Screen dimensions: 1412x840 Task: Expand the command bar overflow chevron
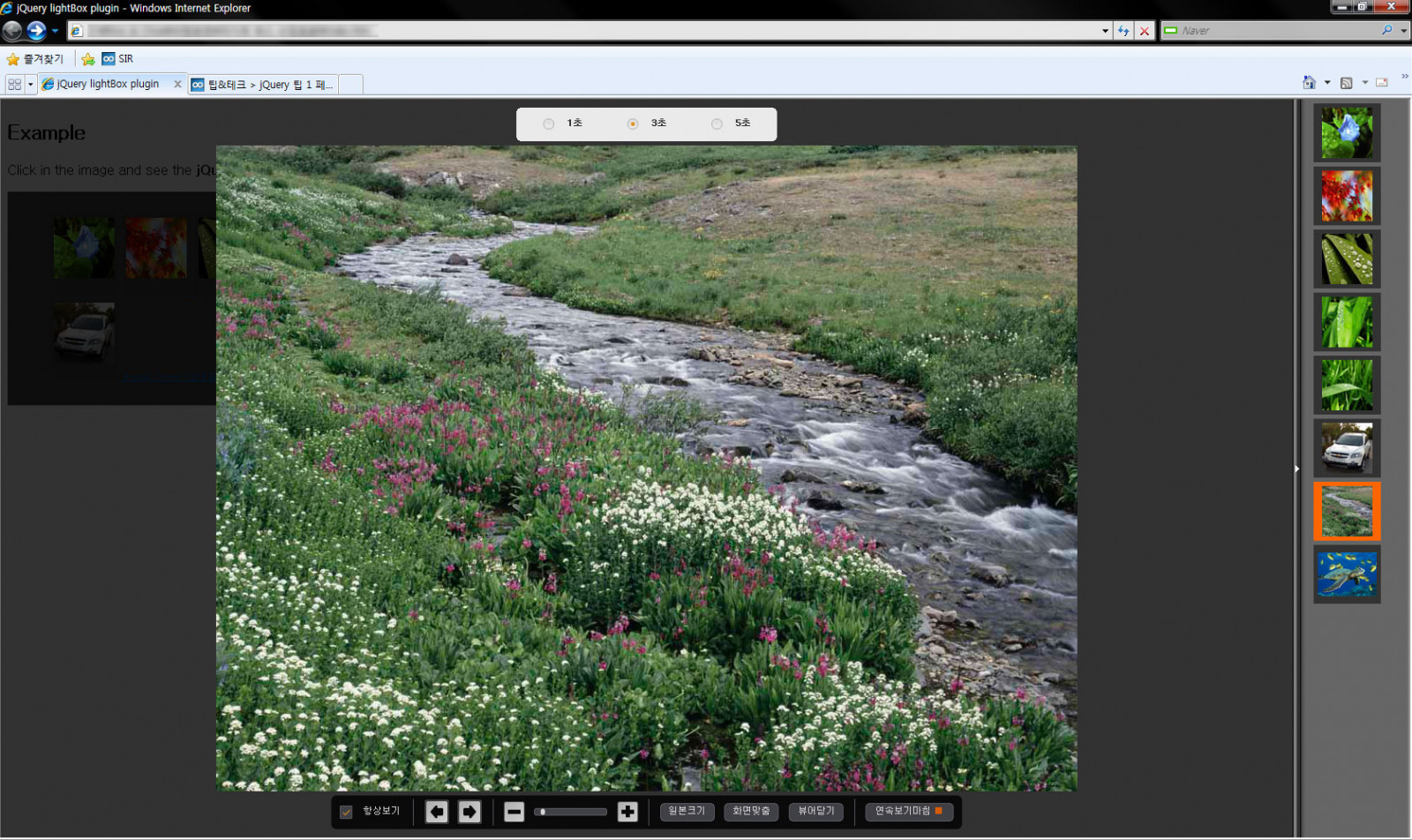(1404, 78)
